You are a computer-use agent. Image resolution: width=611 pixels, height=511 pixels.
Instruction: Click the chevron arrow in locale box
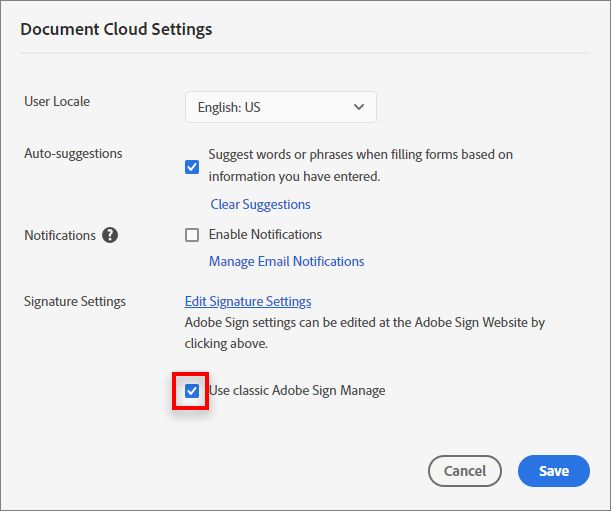coord(360,107)
